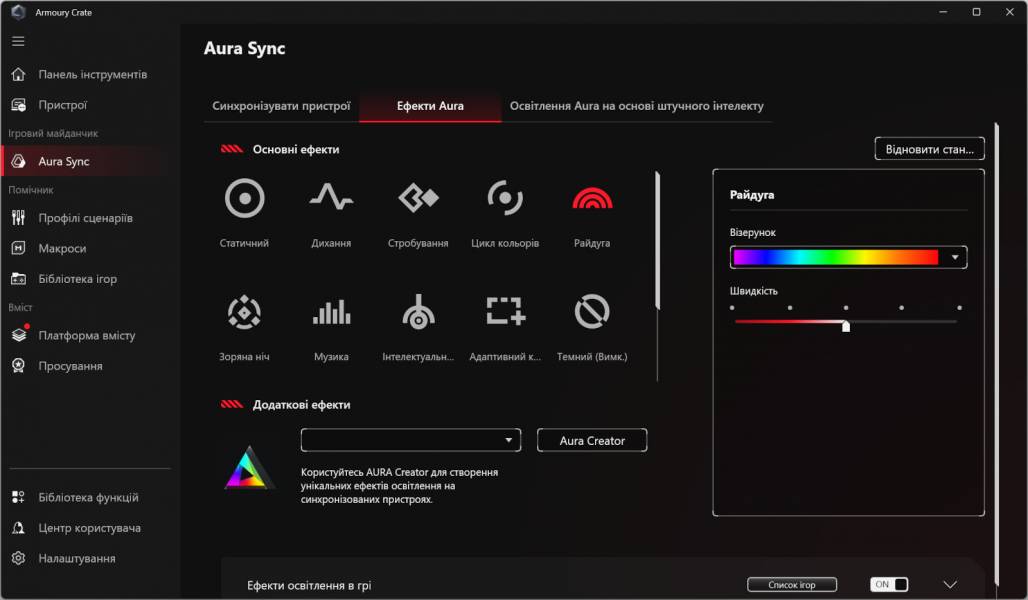The image size is (1028, 600).
Task: Click the AURA Creator prism logo
Action: click(248, 468)
